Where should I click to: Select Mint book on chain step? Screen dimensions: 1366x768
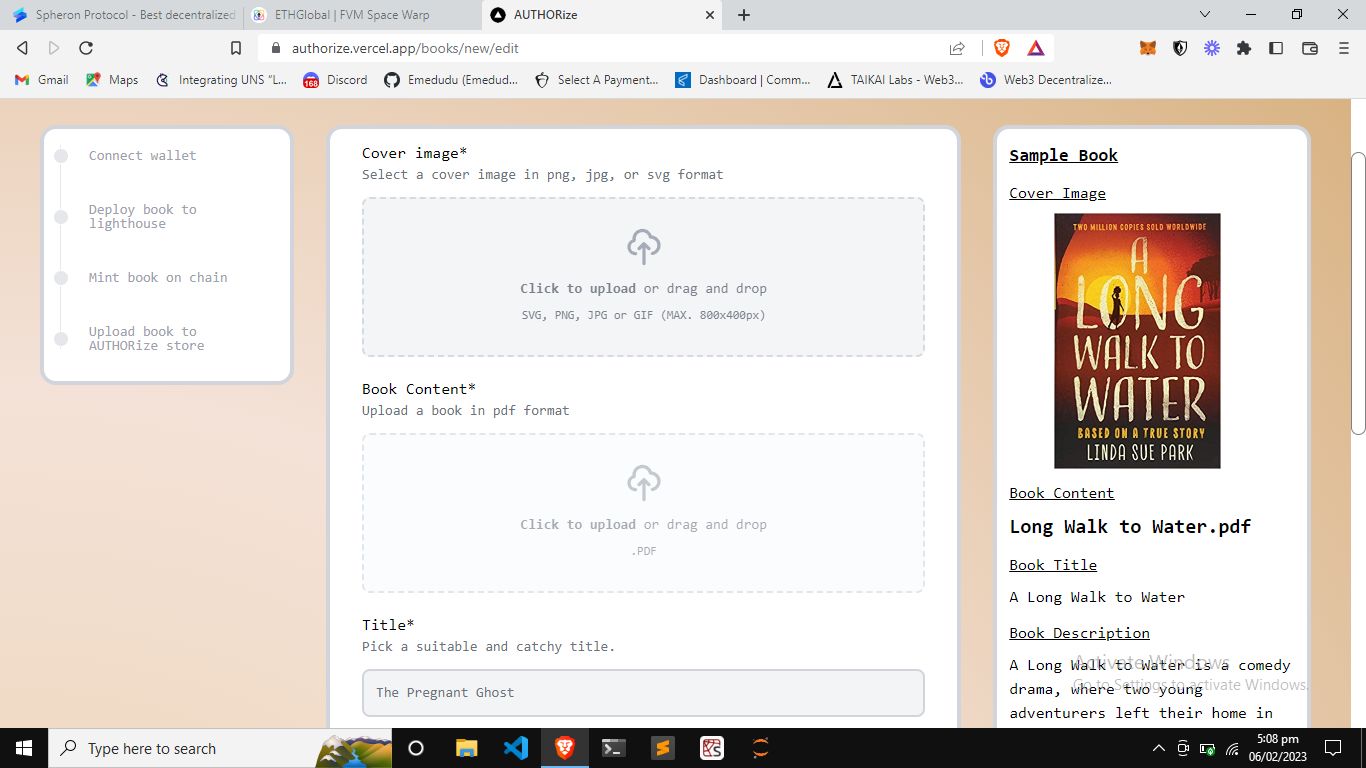158,277
